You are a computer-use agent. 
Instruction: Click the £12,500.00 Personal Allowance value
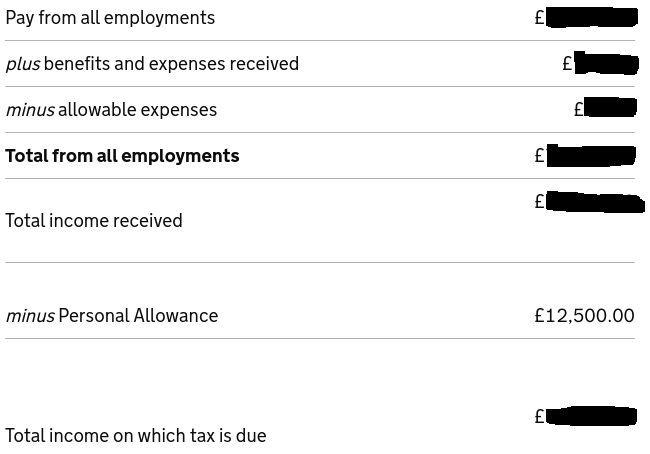584,316
